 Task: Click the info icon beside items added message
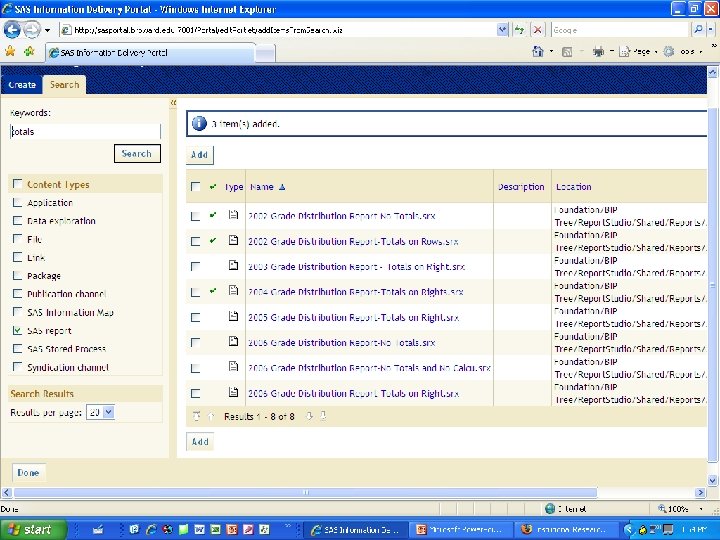tap(199, 124)
